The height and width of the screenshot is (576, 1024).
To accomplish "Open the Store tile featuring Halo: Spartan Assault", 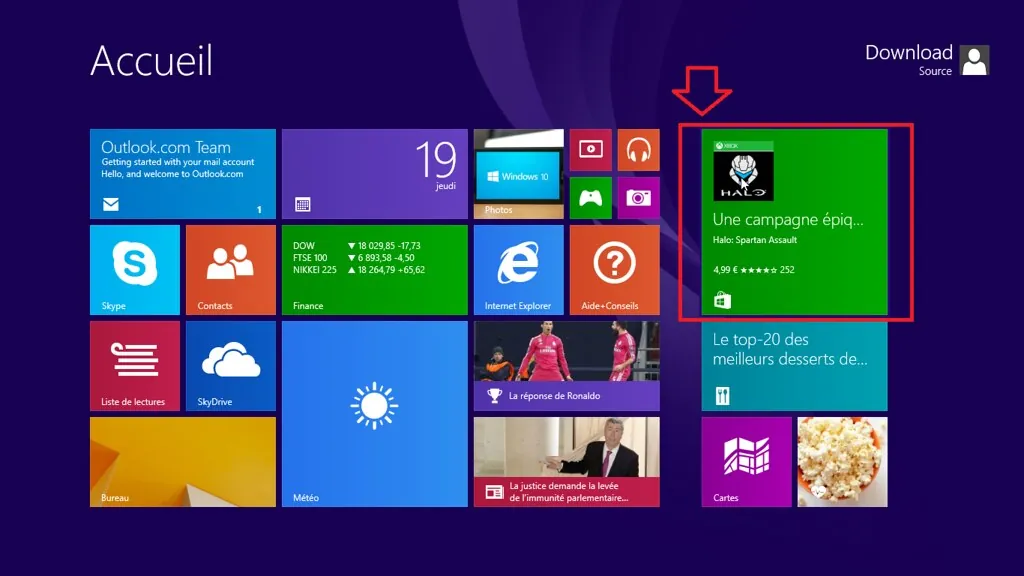I will 794,222.
